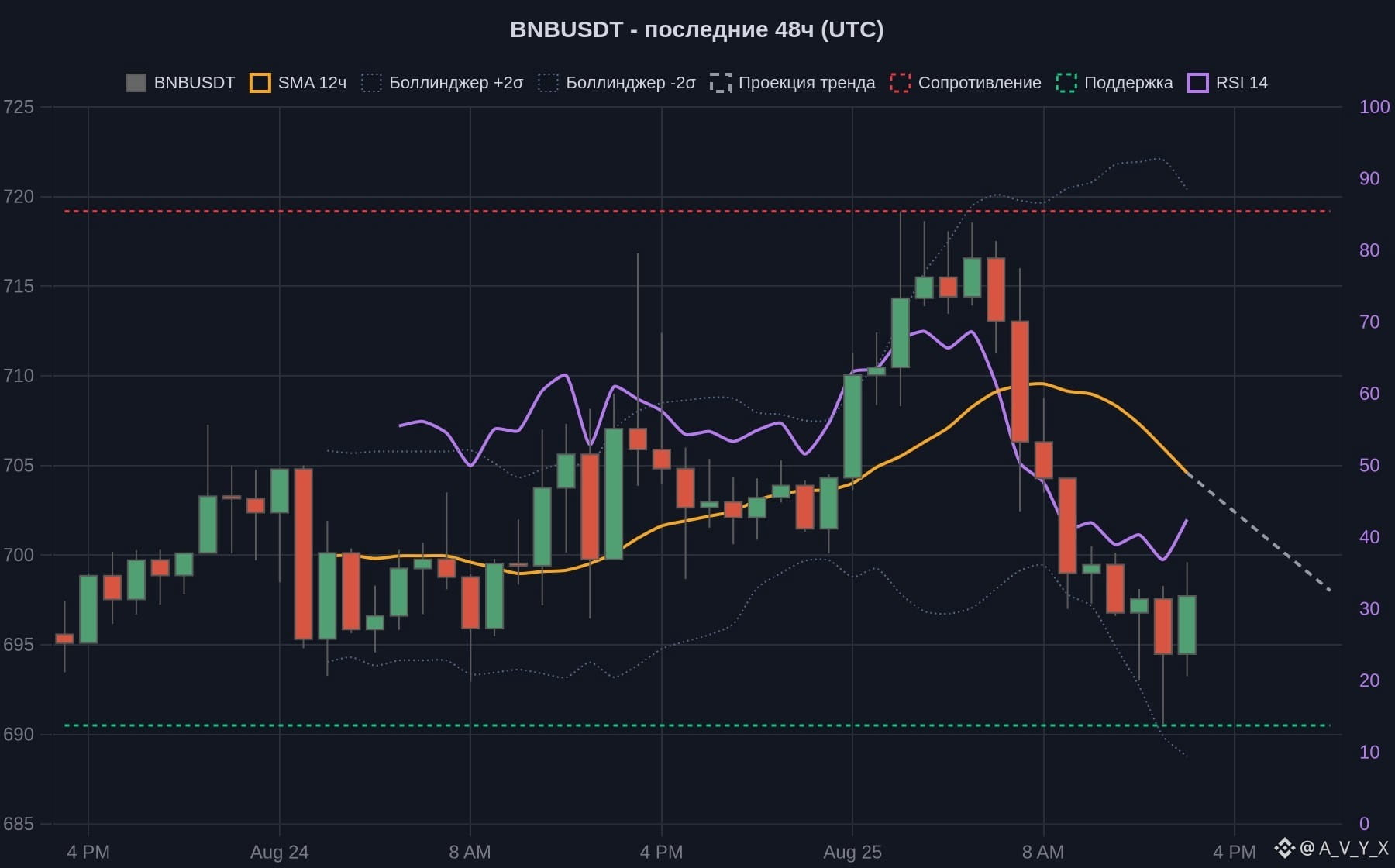Click the 710 price axis label
Screen dimensions: 1395x868
click(19, 376)
